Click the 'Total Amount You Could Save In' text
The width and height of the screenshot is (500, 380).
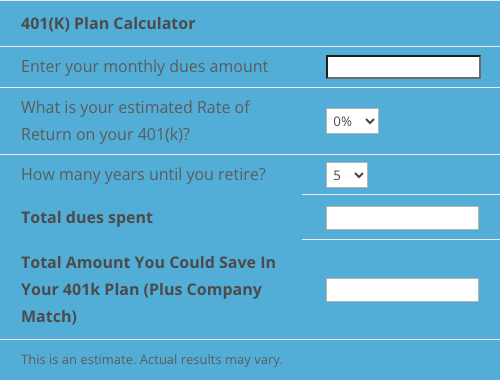pos(149,262)
